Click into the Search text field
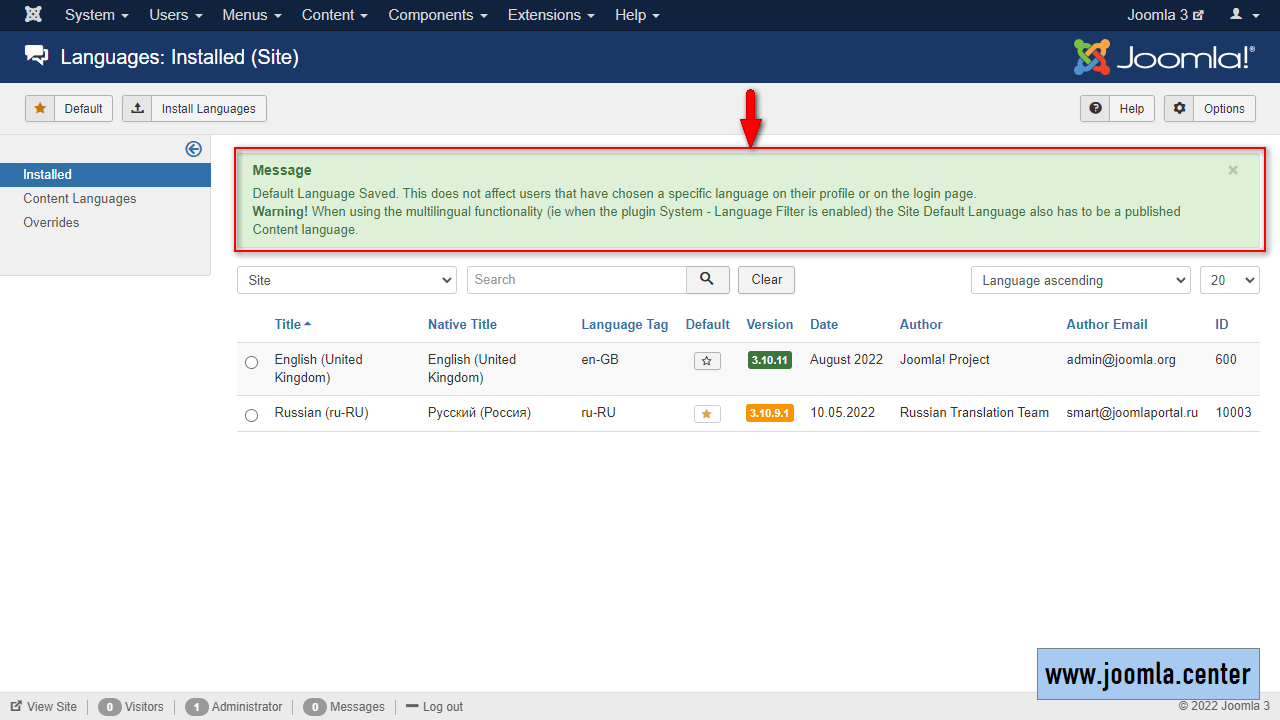1280x720 pixels. [576, 280]
